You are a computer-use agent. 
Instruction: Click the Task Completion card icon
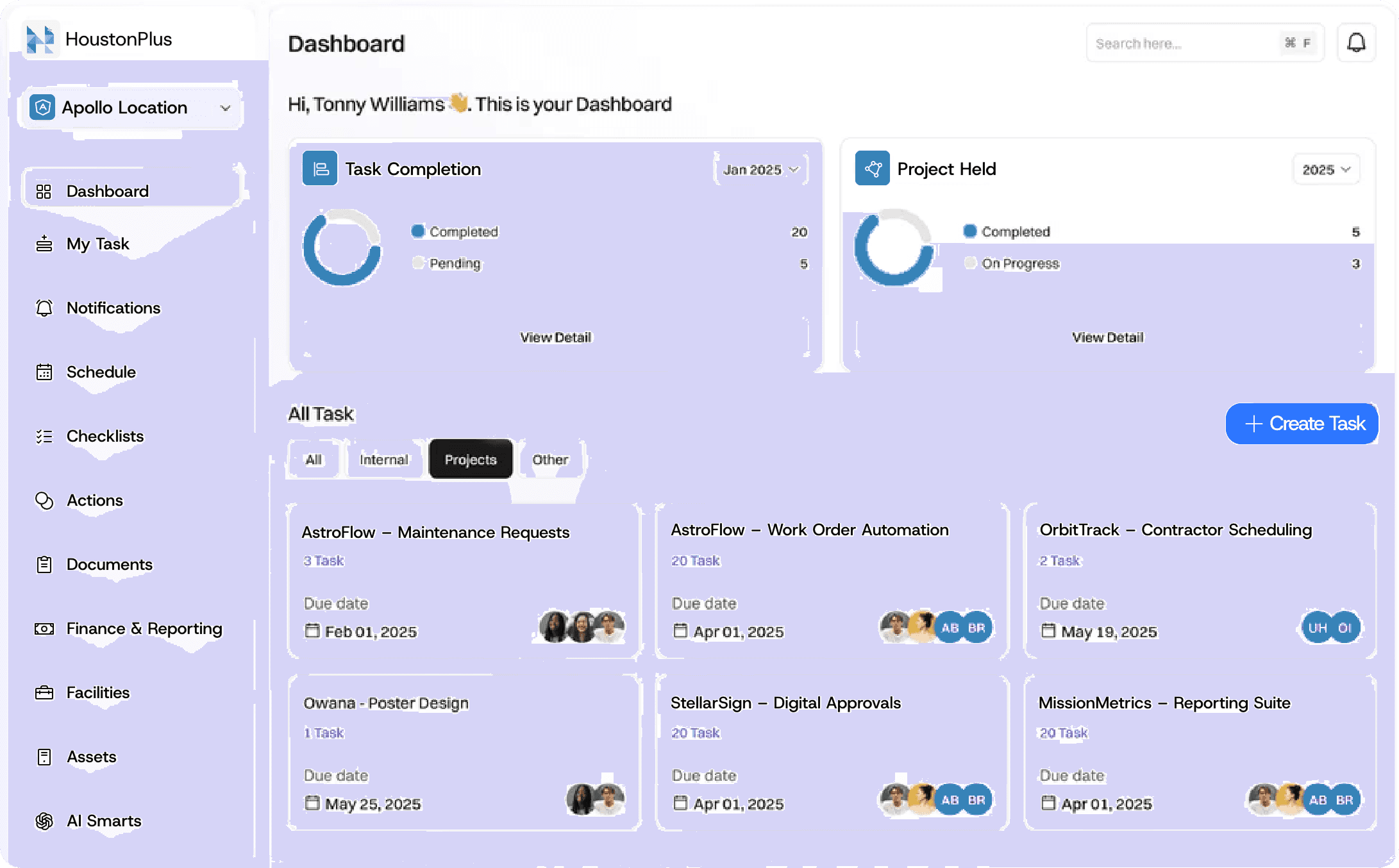[x=320, y=169]
